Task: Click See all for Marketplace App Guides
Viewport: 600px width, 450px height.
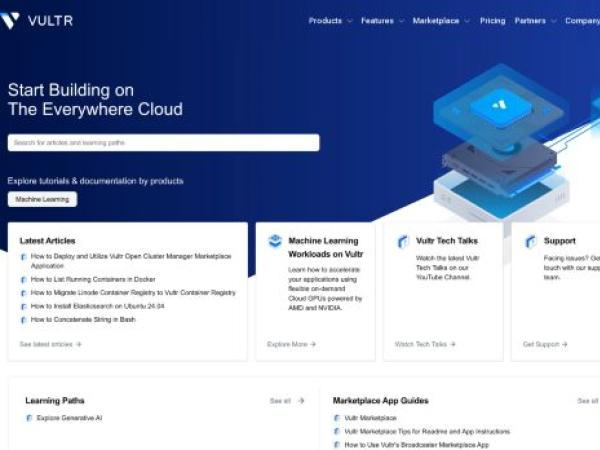Action: point(588,401)
